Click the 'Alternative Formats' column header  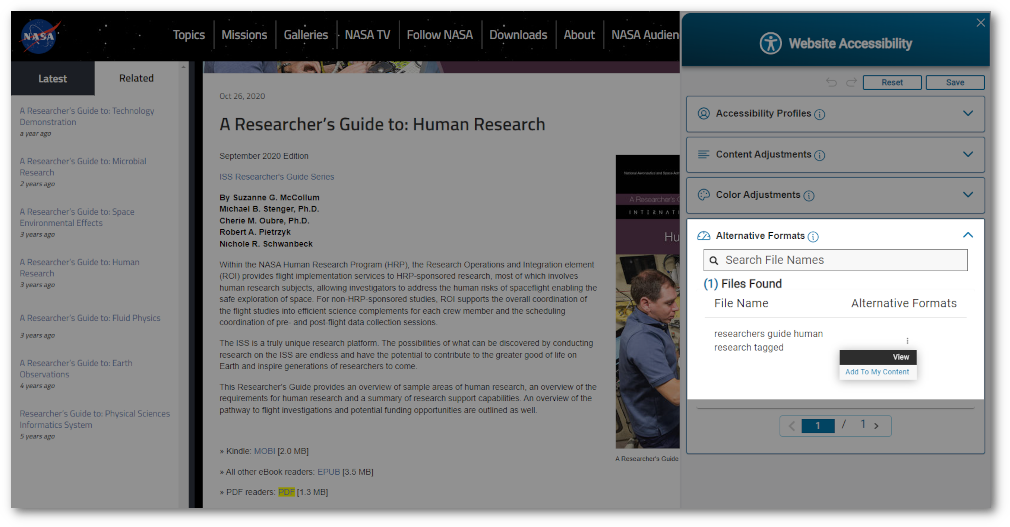point(904,303)
